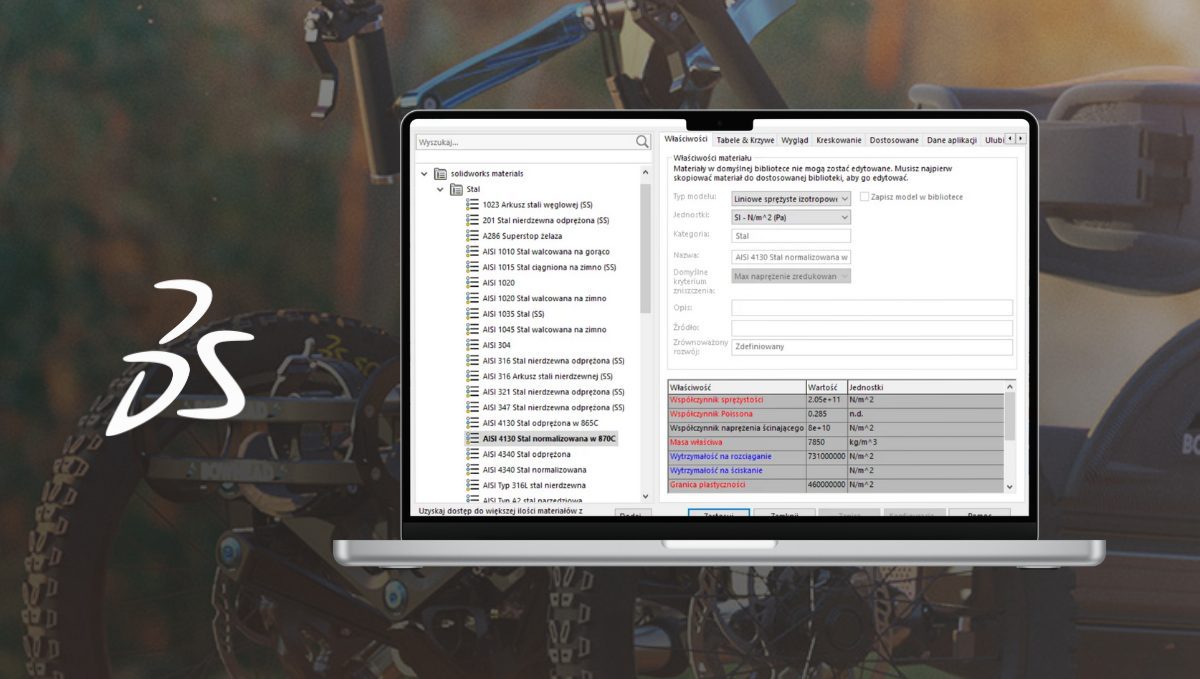Click the Nazwa material name field
The image size is (1200, 679).
pos(791,257)
